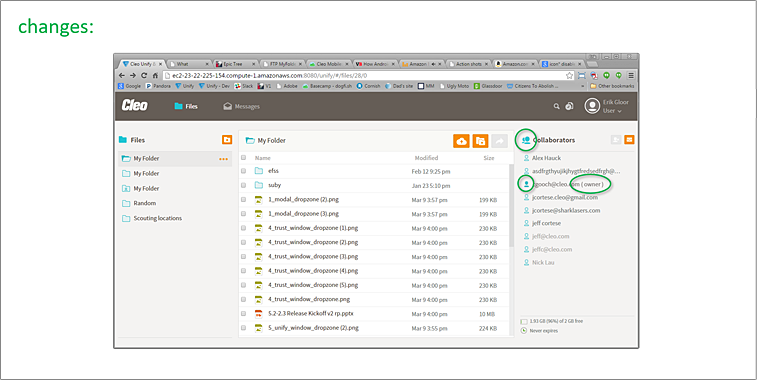
Task: Click the efss folder icon
Action: point(259,171)
